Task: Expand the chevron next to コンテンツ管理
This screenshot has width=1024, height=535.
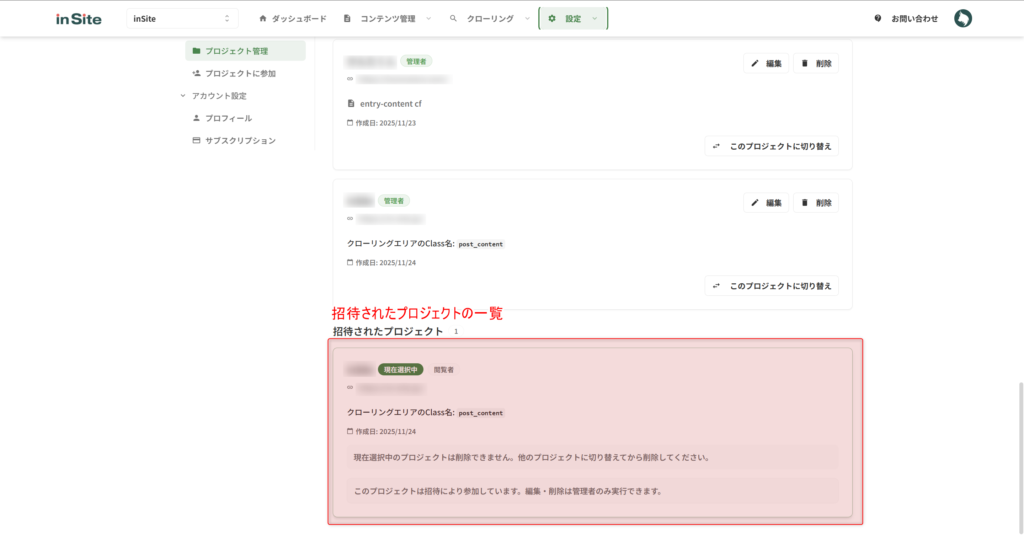Action: [428, 18]
